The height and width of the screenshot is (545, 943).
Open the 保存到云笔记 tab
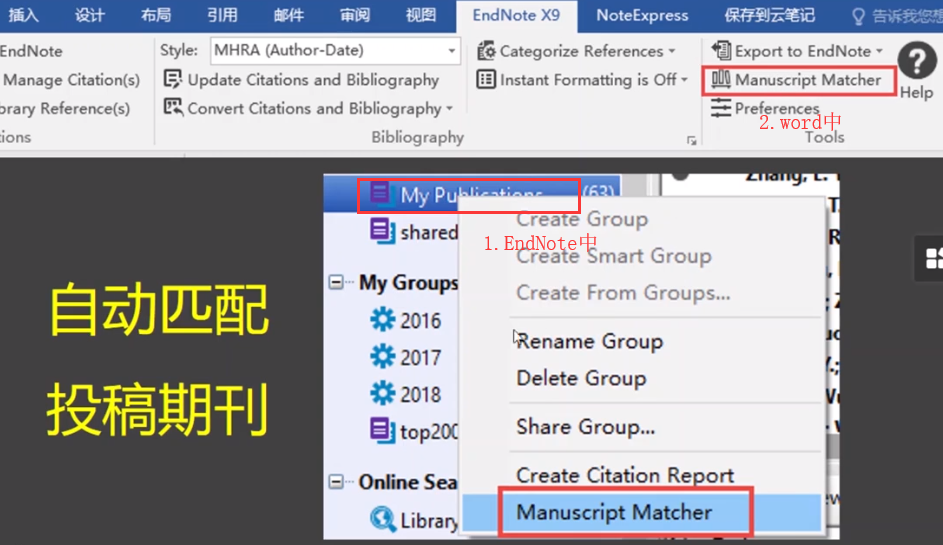click(x=769, y=15)
